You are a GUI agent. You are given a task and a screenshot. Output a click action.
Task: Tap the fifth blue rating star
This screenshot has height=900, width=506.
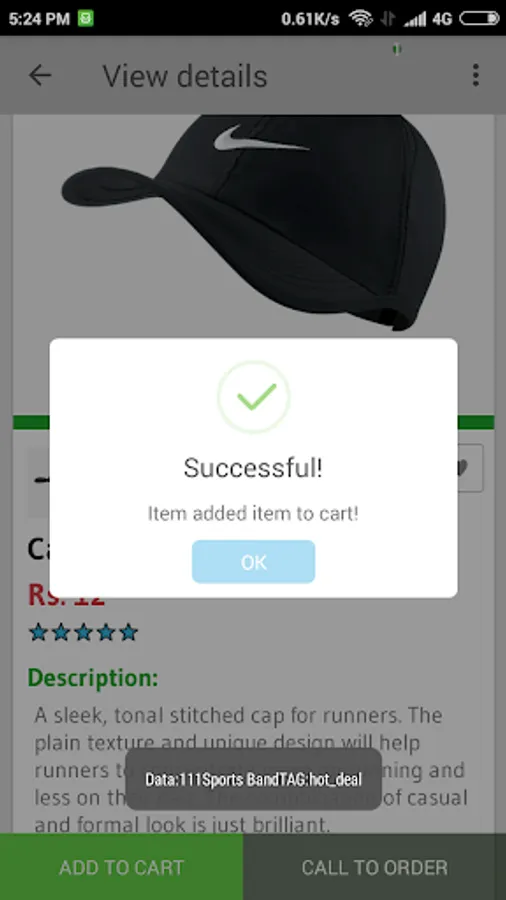(129, 633)
